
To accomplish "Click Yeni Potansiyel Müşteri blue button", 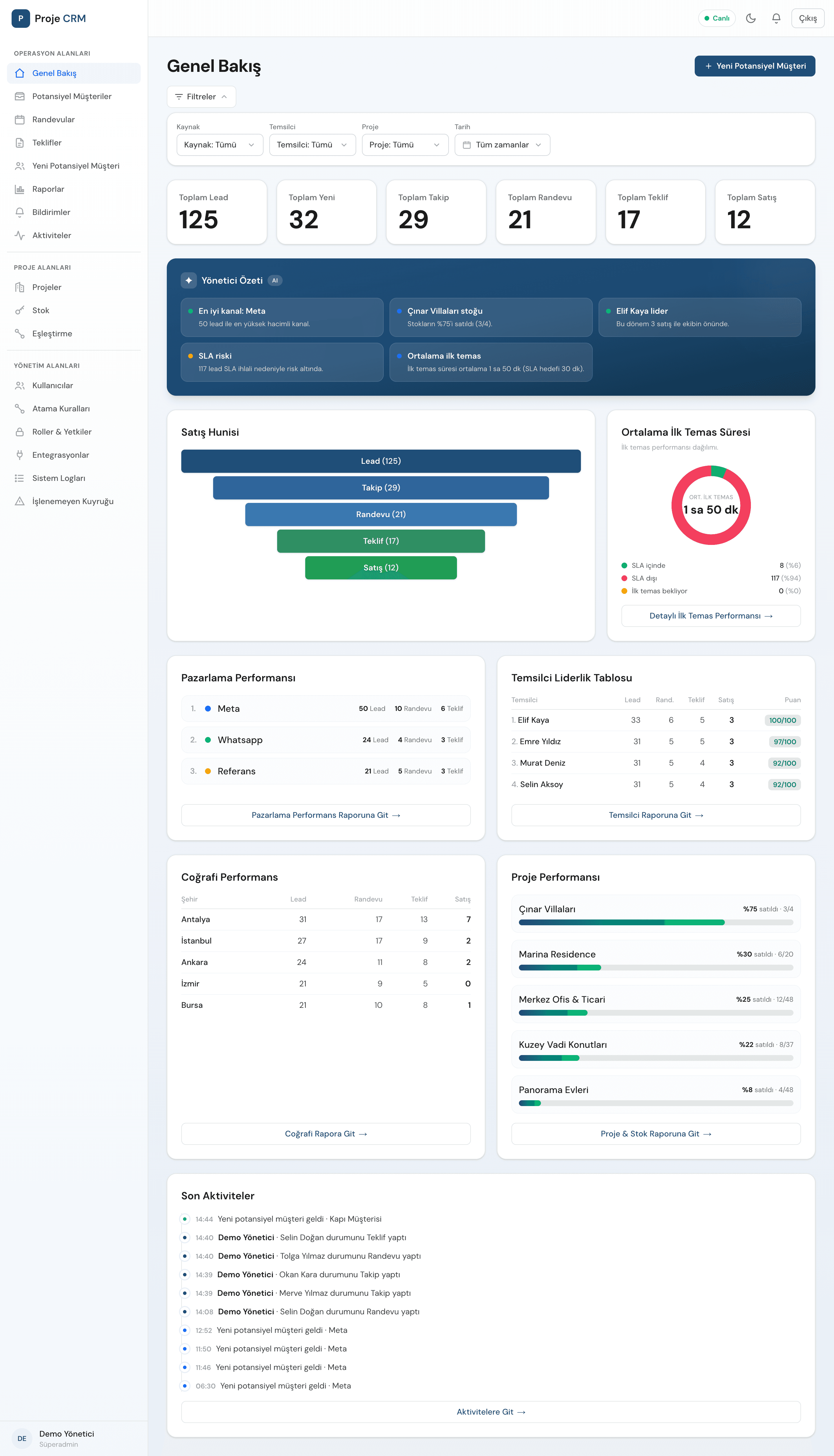I will click(x=755, y=66).
